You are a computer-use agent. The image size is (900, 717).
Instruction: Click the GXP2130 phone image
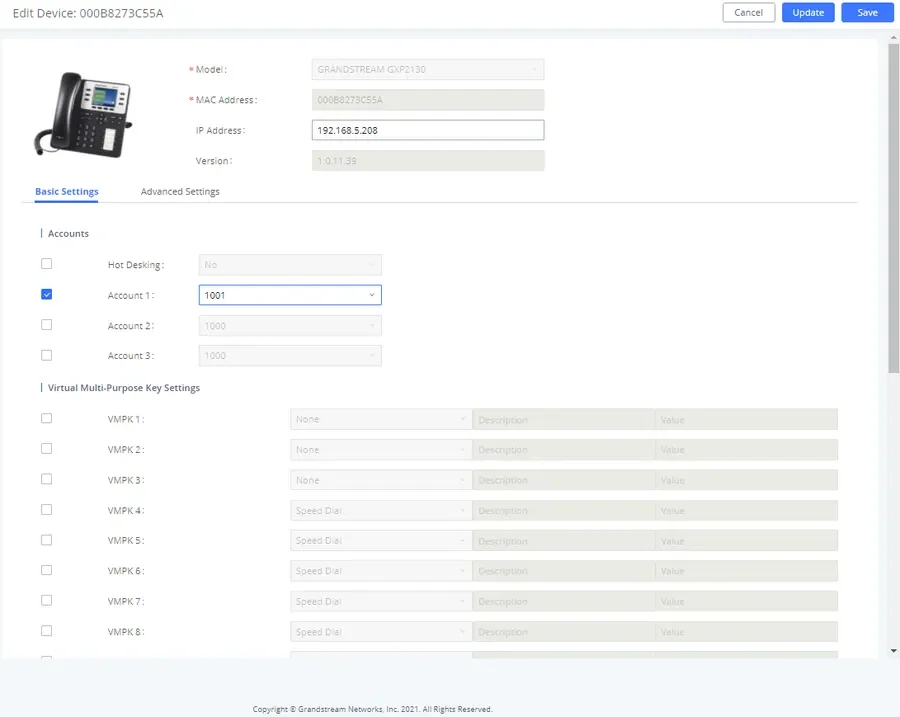tap(83, 114)
